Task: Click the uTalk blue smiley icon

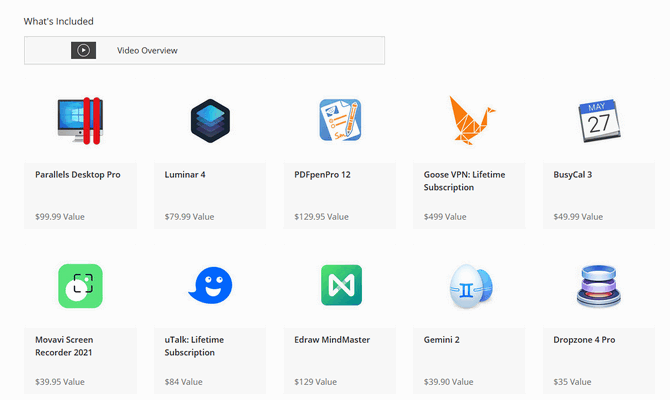Action: point(210,285)
